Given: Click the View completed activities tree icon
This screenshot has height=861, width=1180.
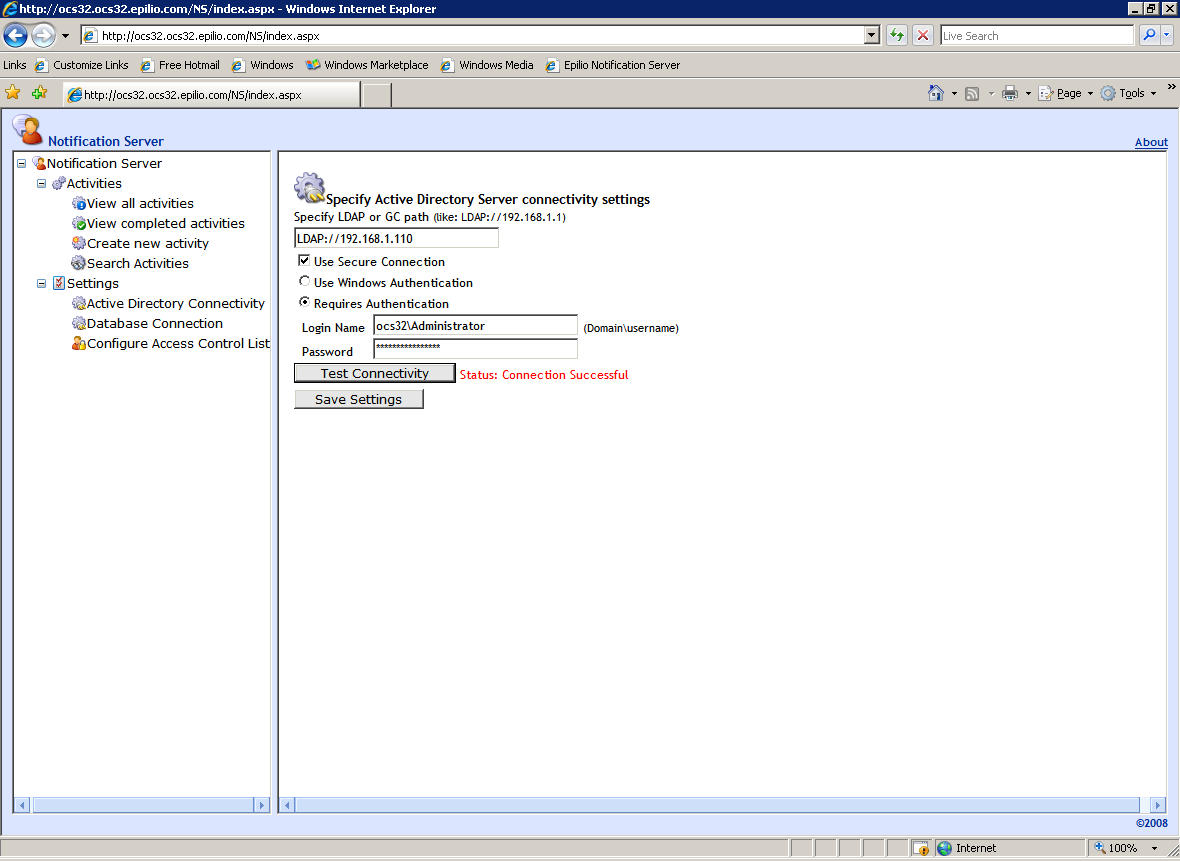Looking at the screenshot, I should (78, 224).
